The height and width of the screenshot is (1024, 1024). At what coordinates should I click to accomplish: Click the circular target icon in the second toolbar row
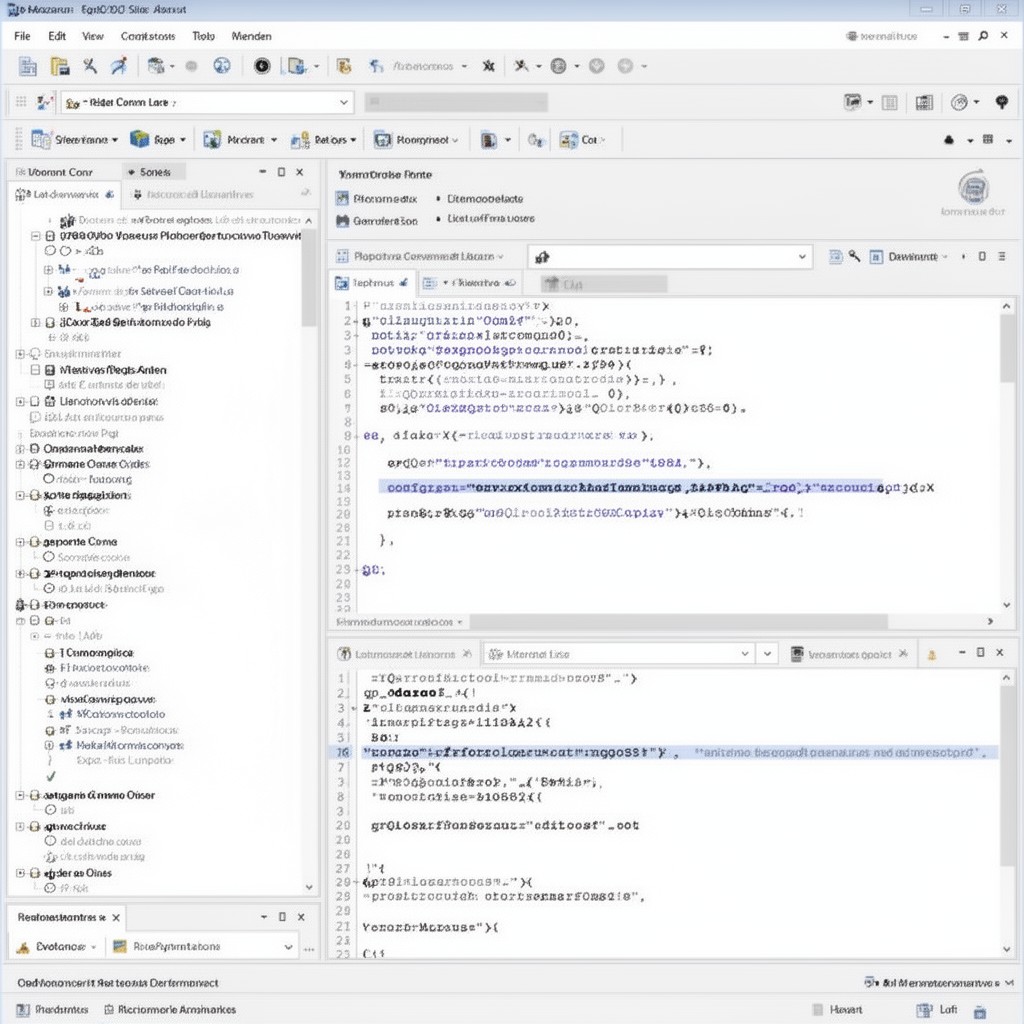point(959,103)
